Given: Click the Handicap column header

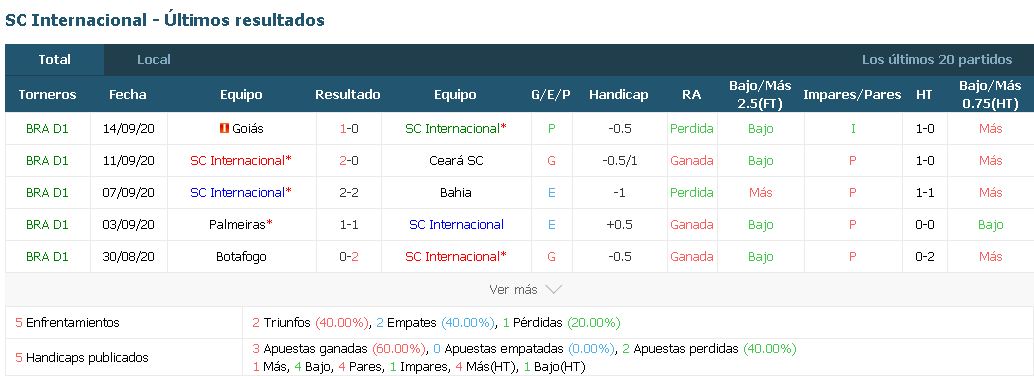Looking at the screenshot, I should 619,94.
